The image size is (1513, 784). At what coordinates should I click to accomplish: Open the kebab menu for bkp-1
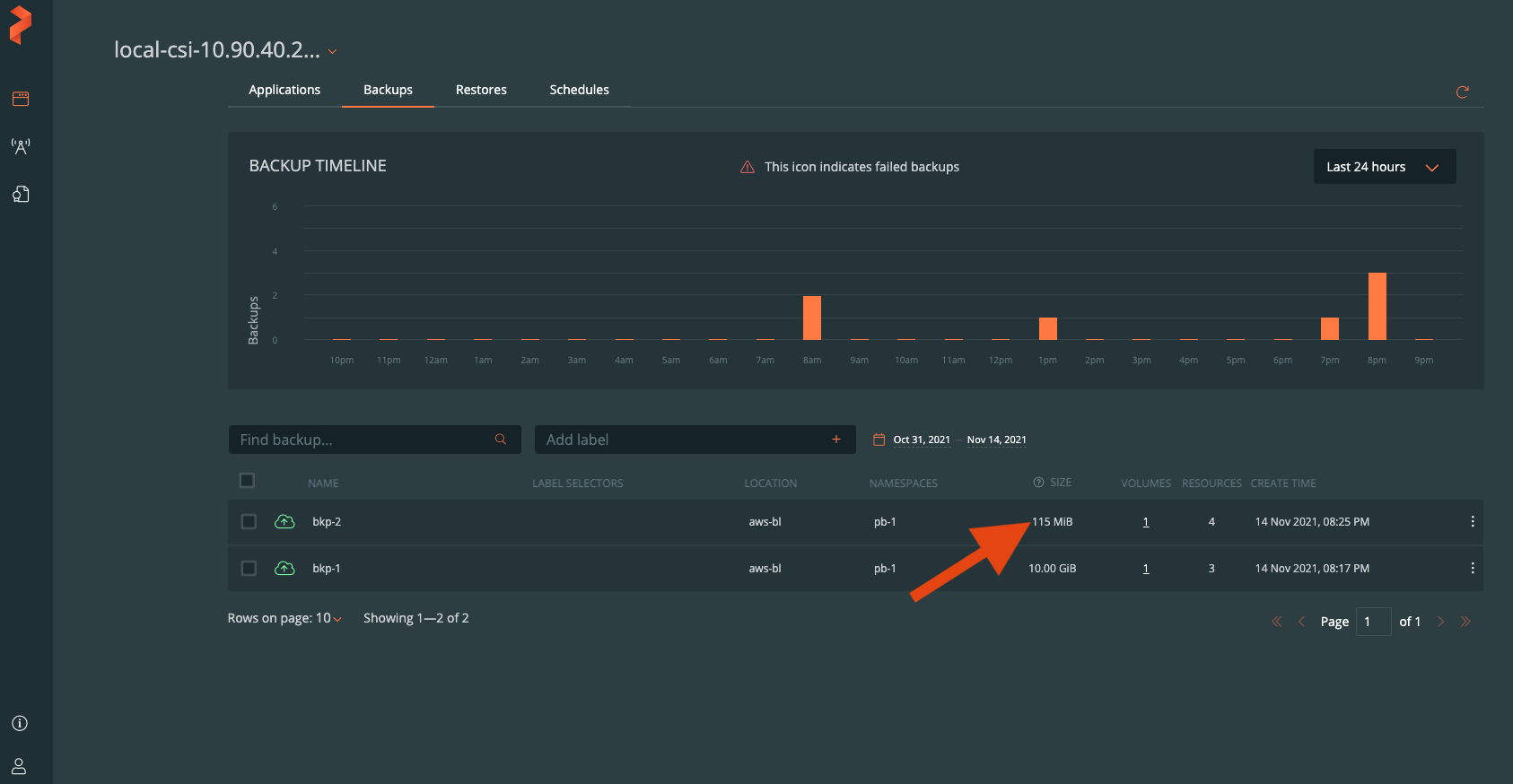(x=1473, y=569)
